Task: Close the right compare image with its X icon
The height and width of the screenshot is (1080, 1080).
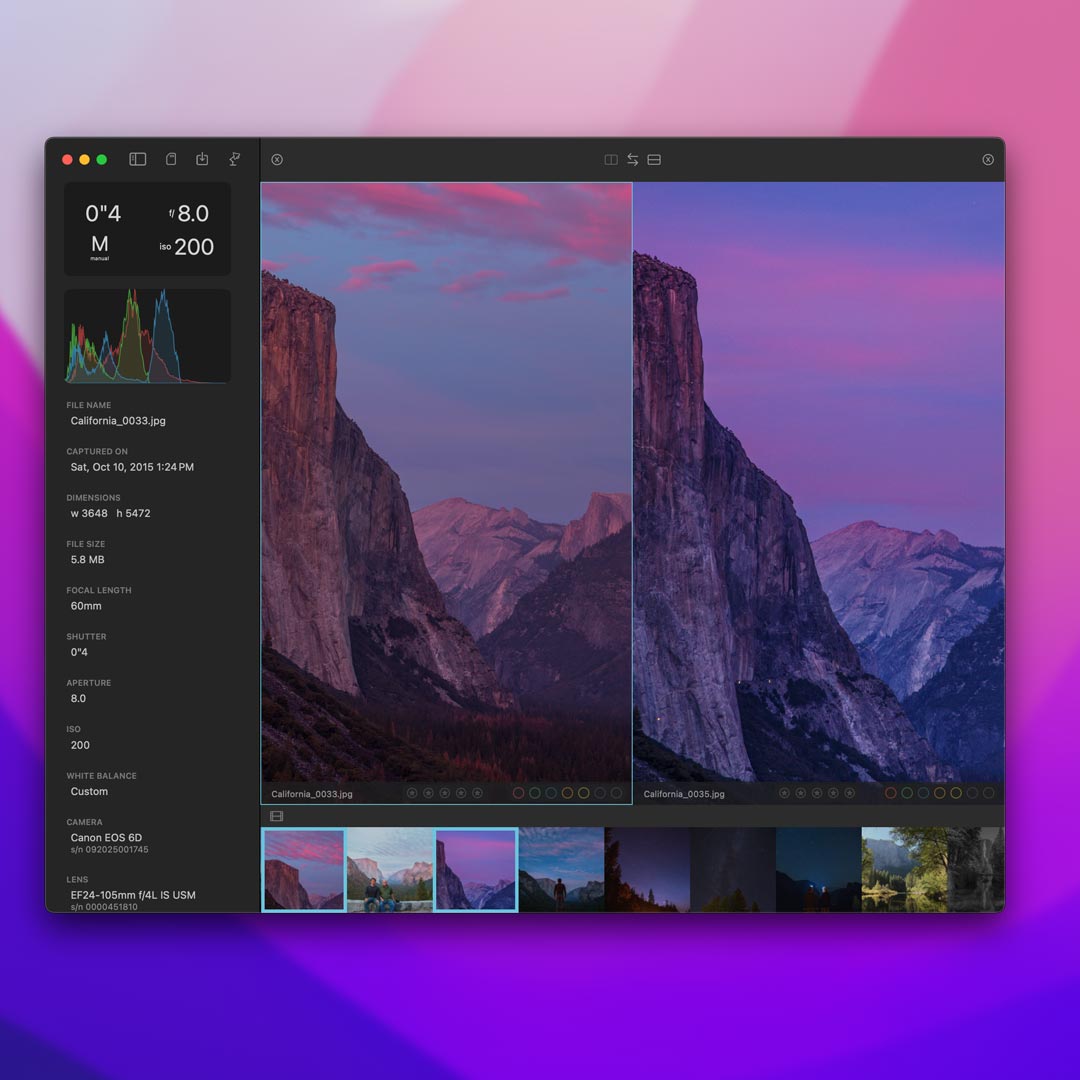Action: 988,160
